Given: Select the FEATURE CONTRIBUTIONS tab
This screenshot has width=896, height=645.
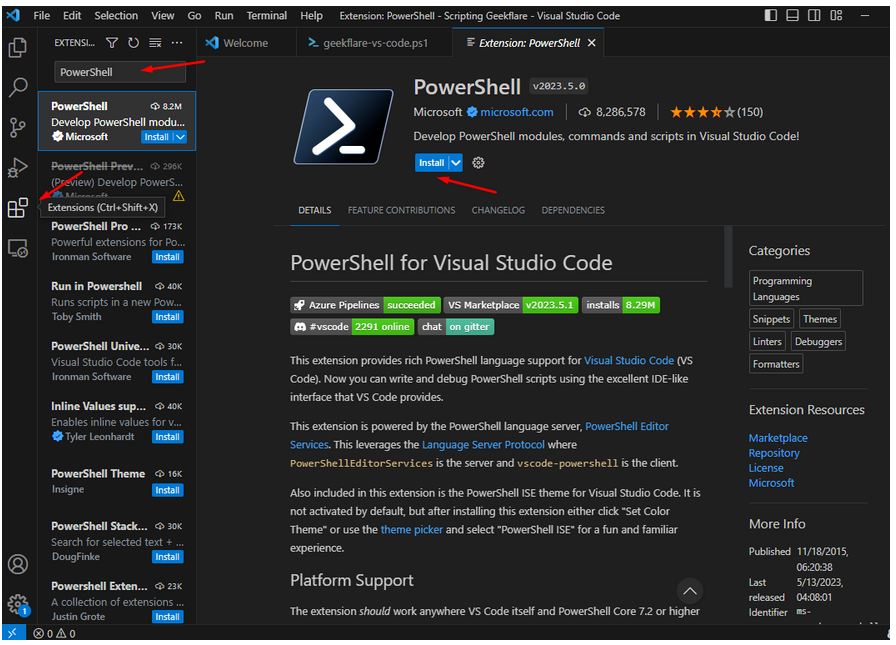Looking at the screenshot, I should pyautogui.click(x=402, y=210).
